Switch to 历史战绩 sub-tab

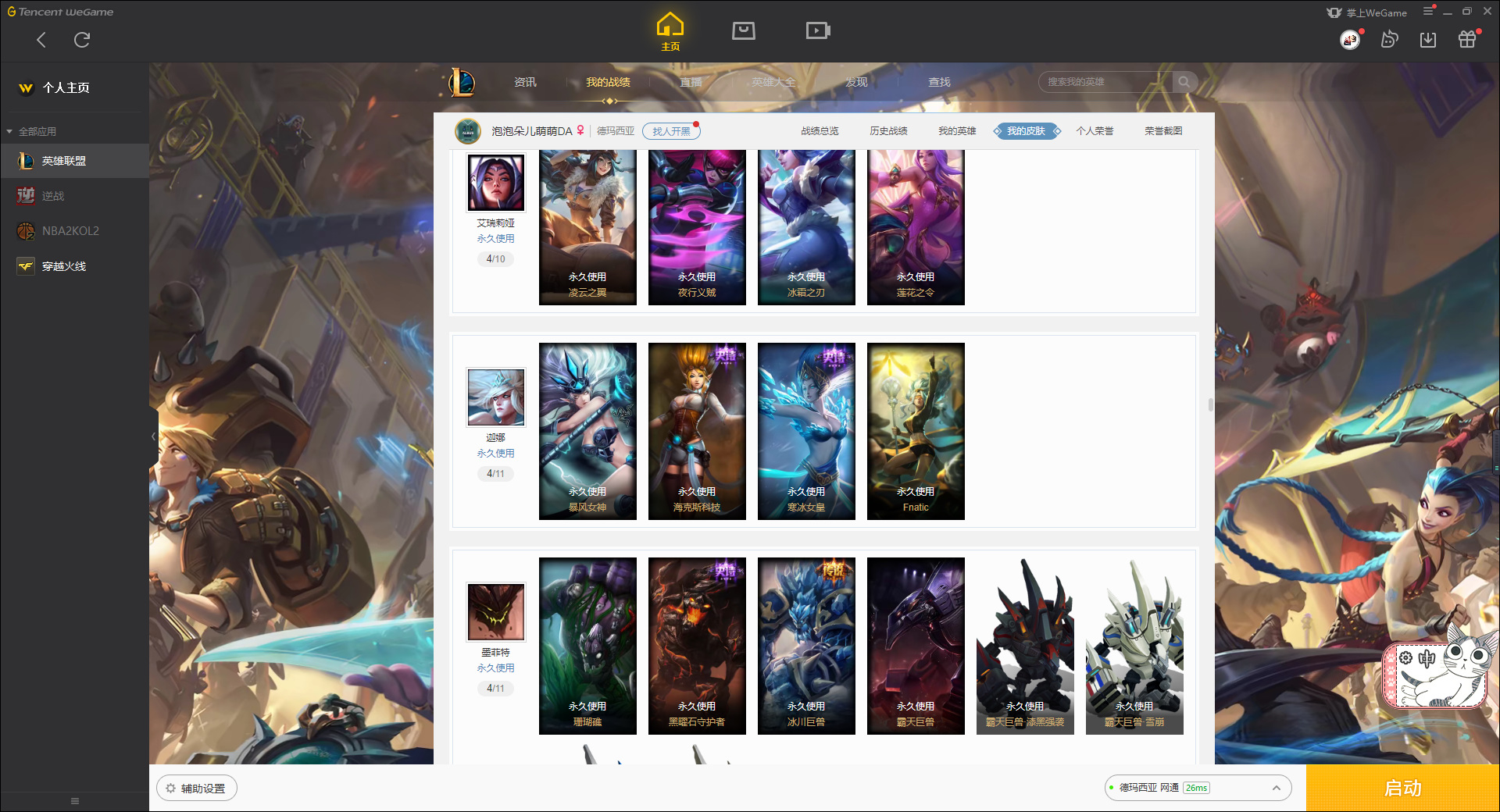[888, 131]
